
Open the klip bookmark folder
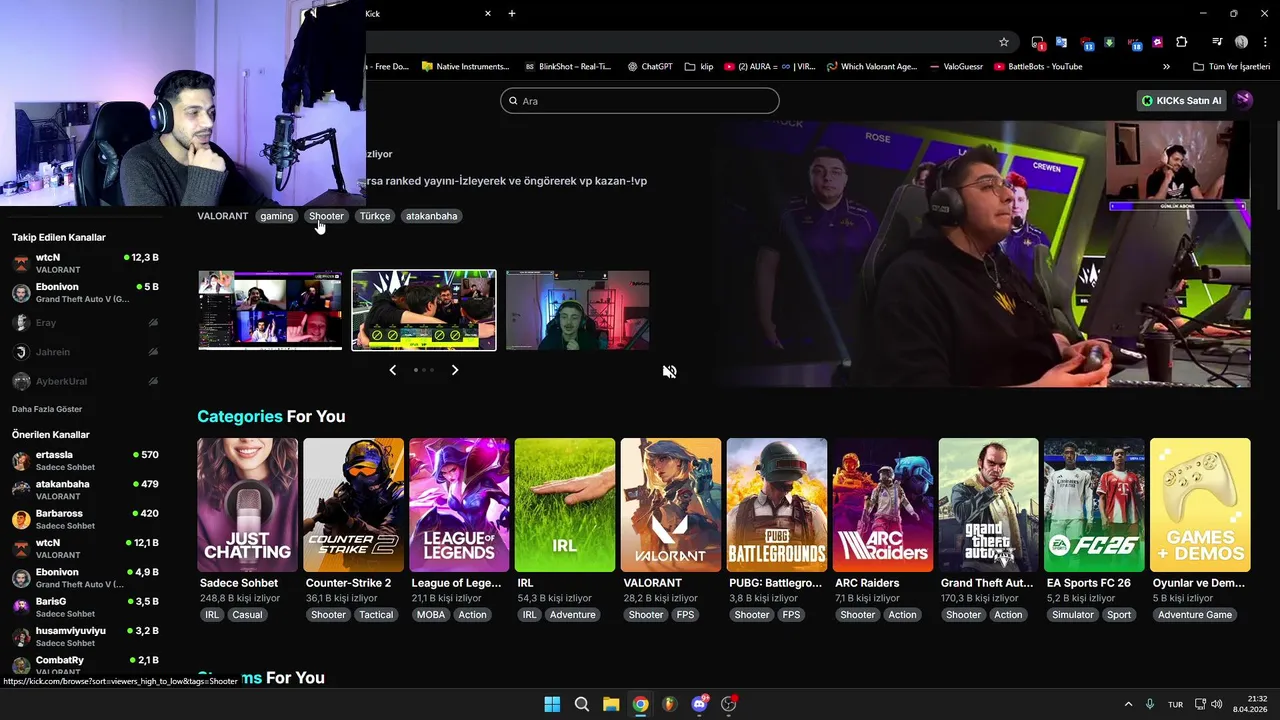point(699,67)
